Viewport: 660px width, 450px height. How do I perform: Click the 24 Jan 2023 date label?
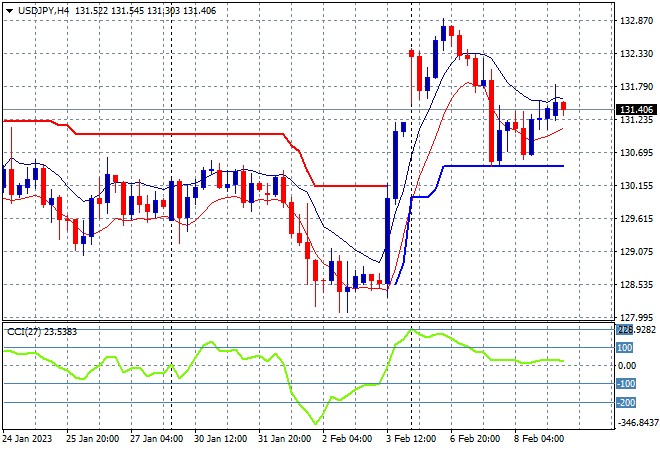coord(27,439)
